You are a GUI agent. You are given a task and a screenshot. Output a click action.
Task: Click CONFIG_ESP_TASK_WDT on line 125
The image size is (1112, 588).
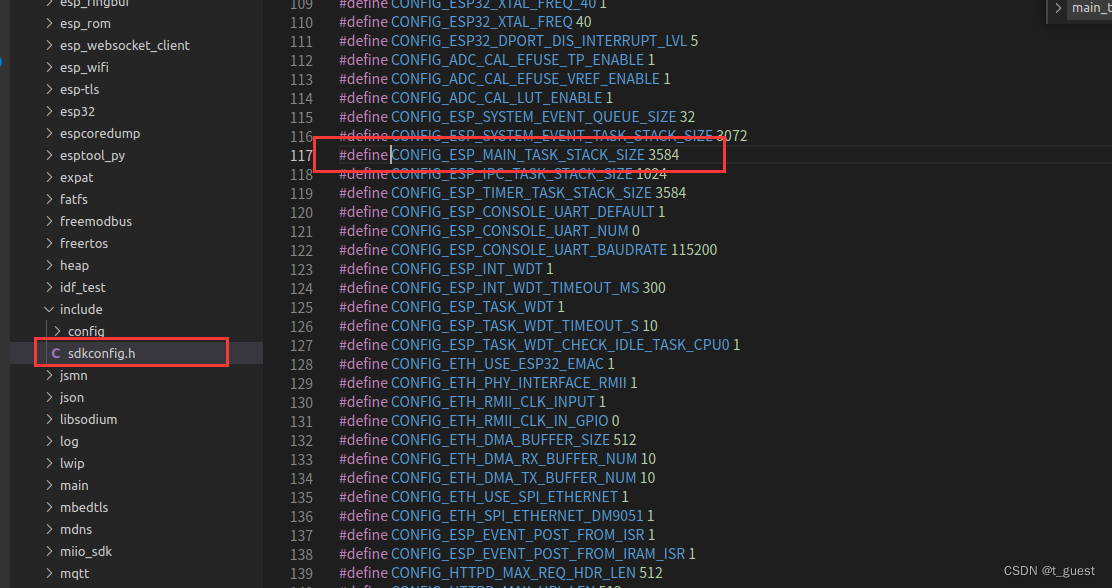[472, 306]
